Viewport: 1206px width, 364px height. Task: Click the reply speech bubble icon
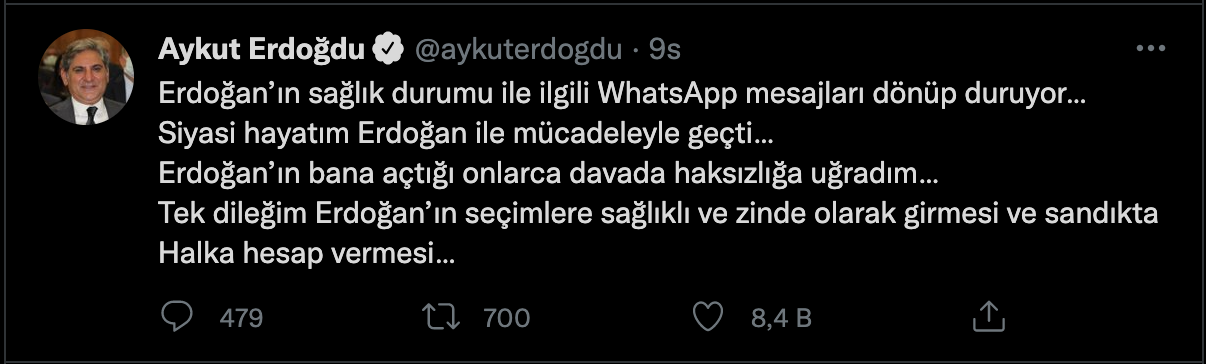click(176, 318)
